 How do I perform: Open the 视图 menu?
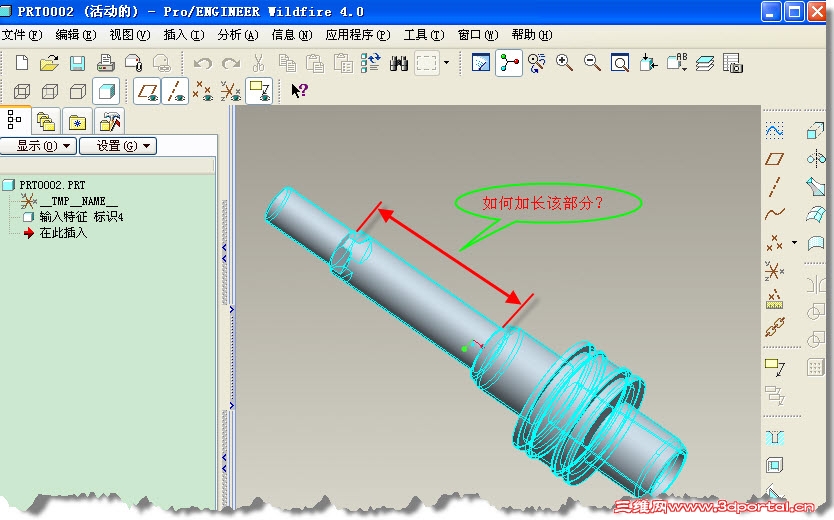point(130,35)
